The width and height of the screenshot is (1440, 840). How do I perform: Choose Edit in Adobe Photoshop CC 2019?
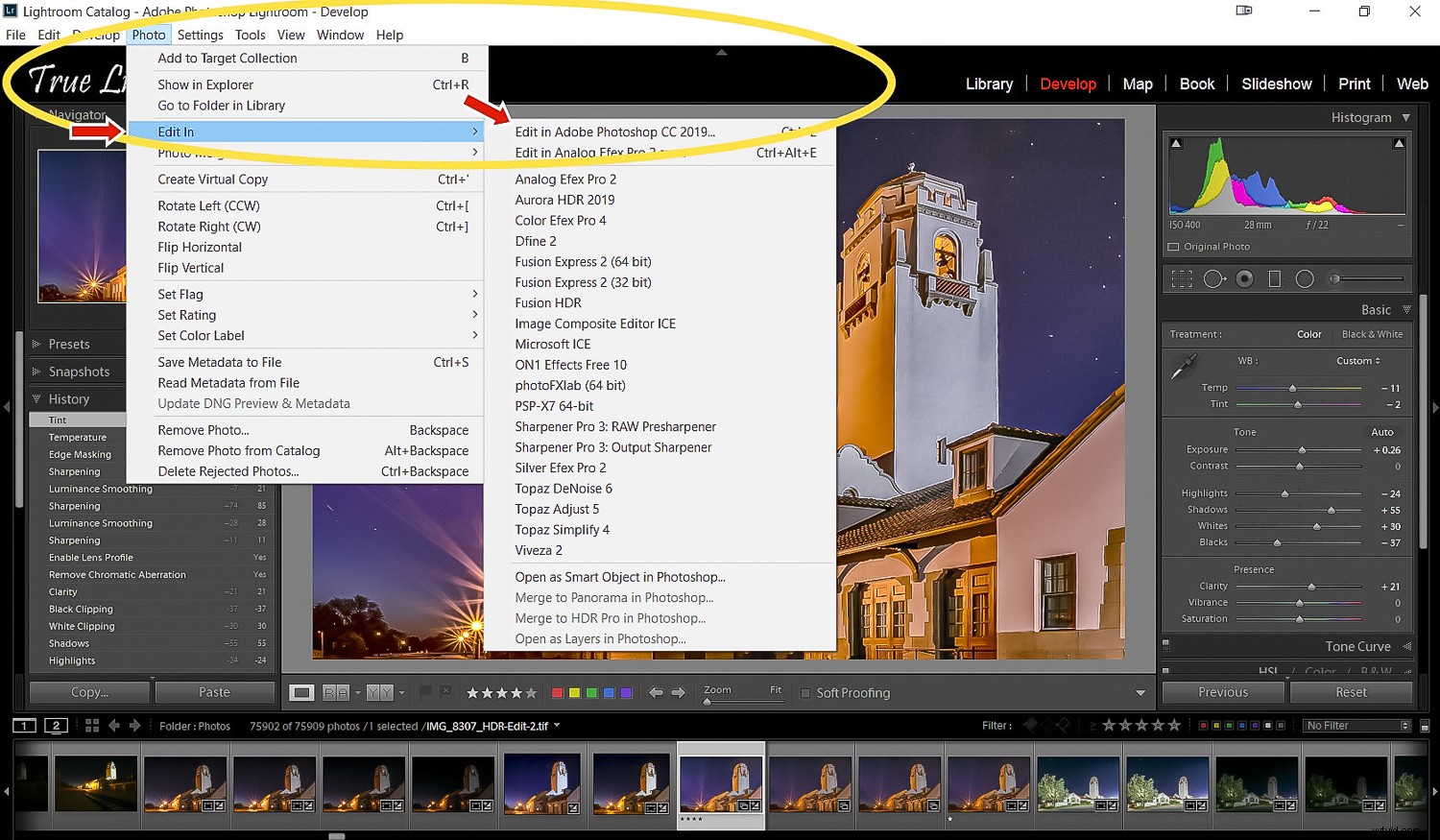[x=615, y=132]
